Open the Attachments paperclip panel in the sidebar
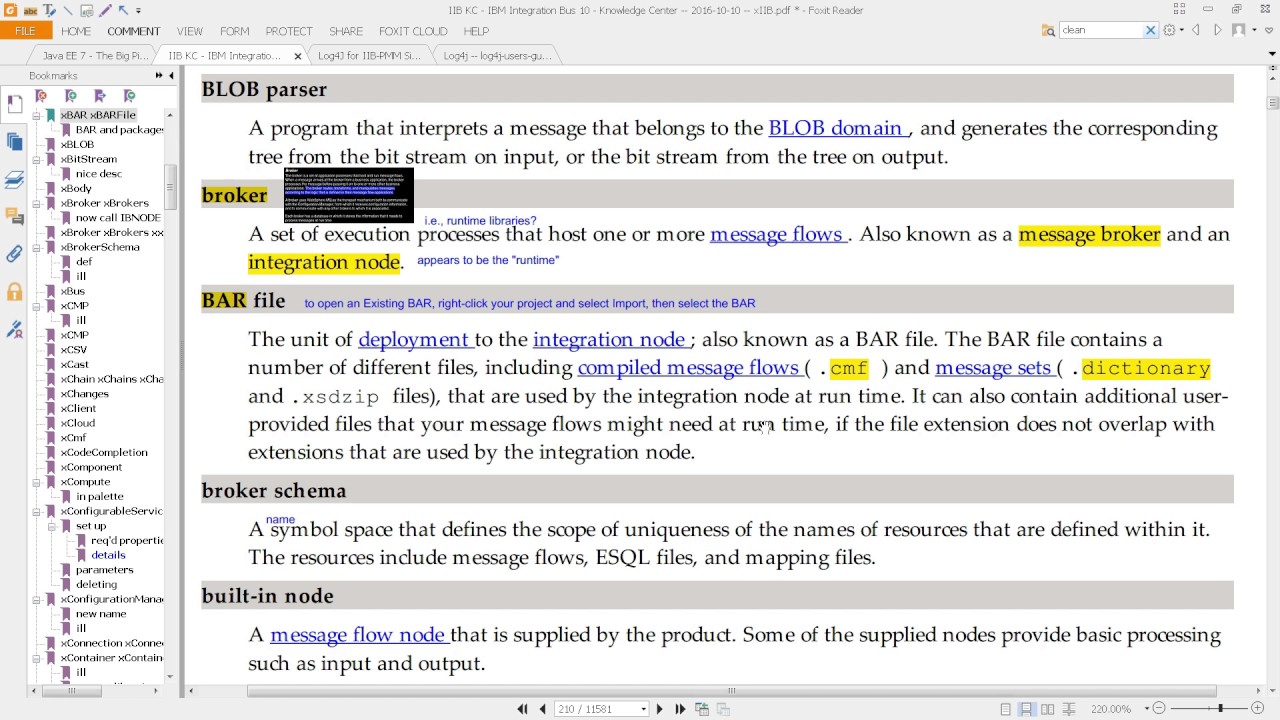This screenshot has height=720, width=1280. (14, 254)
